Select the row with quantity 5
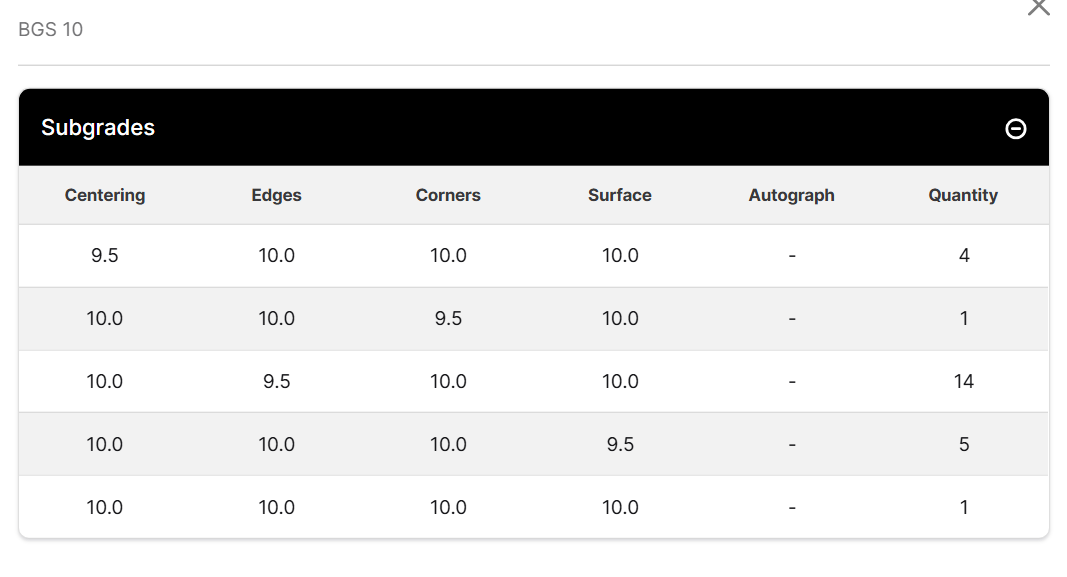The height and width of the screenshot is (577, 1067). click(x=534, y=444)
